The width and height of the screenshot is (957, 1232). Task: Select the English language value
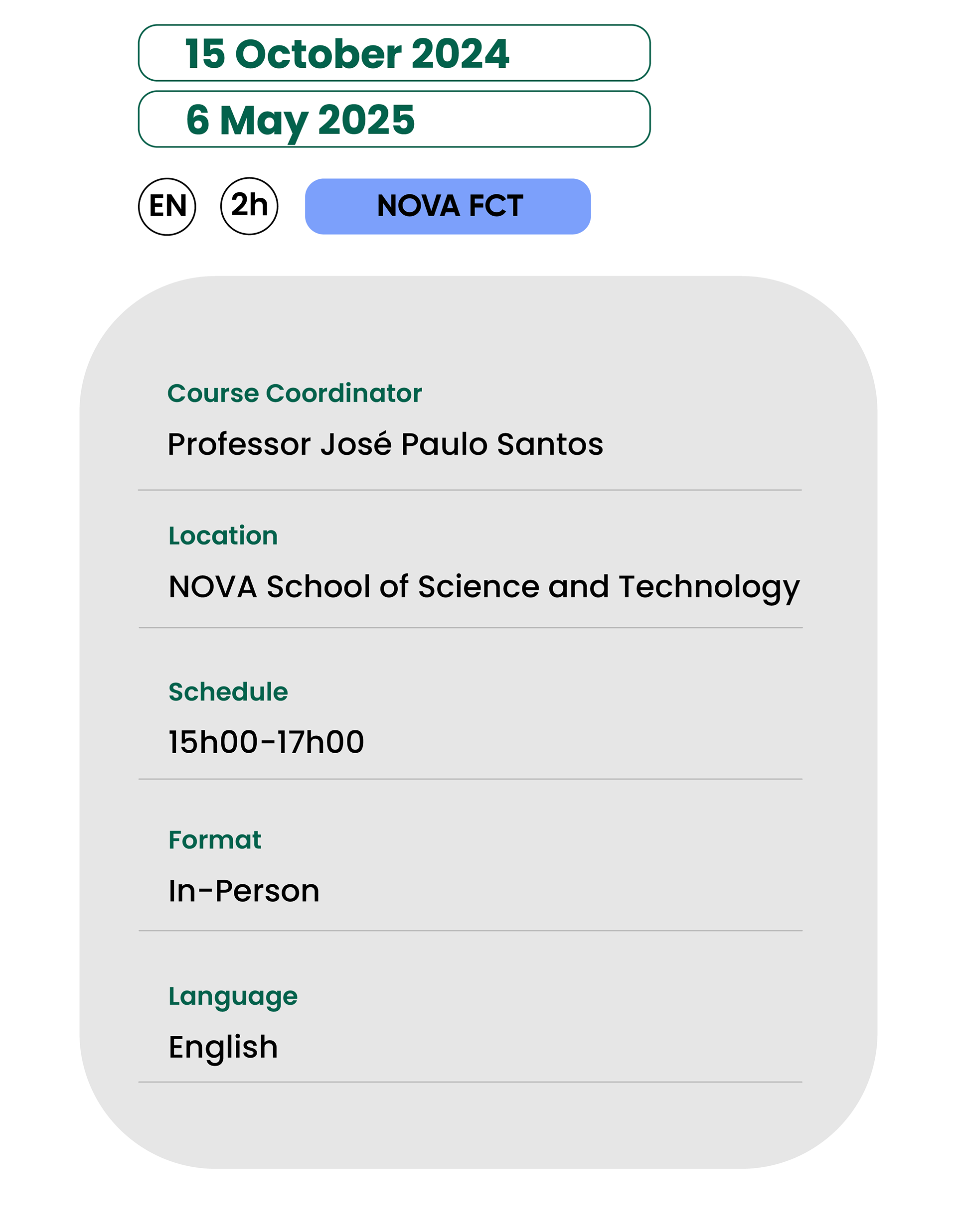point(223,1047)
